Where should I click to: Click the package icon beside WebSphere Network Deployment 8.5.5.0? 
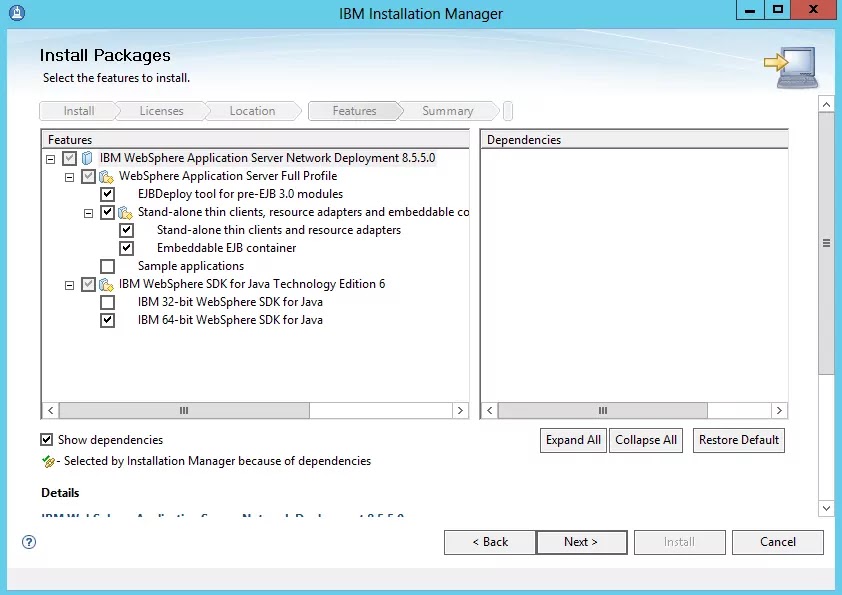(x=87, y=158)
